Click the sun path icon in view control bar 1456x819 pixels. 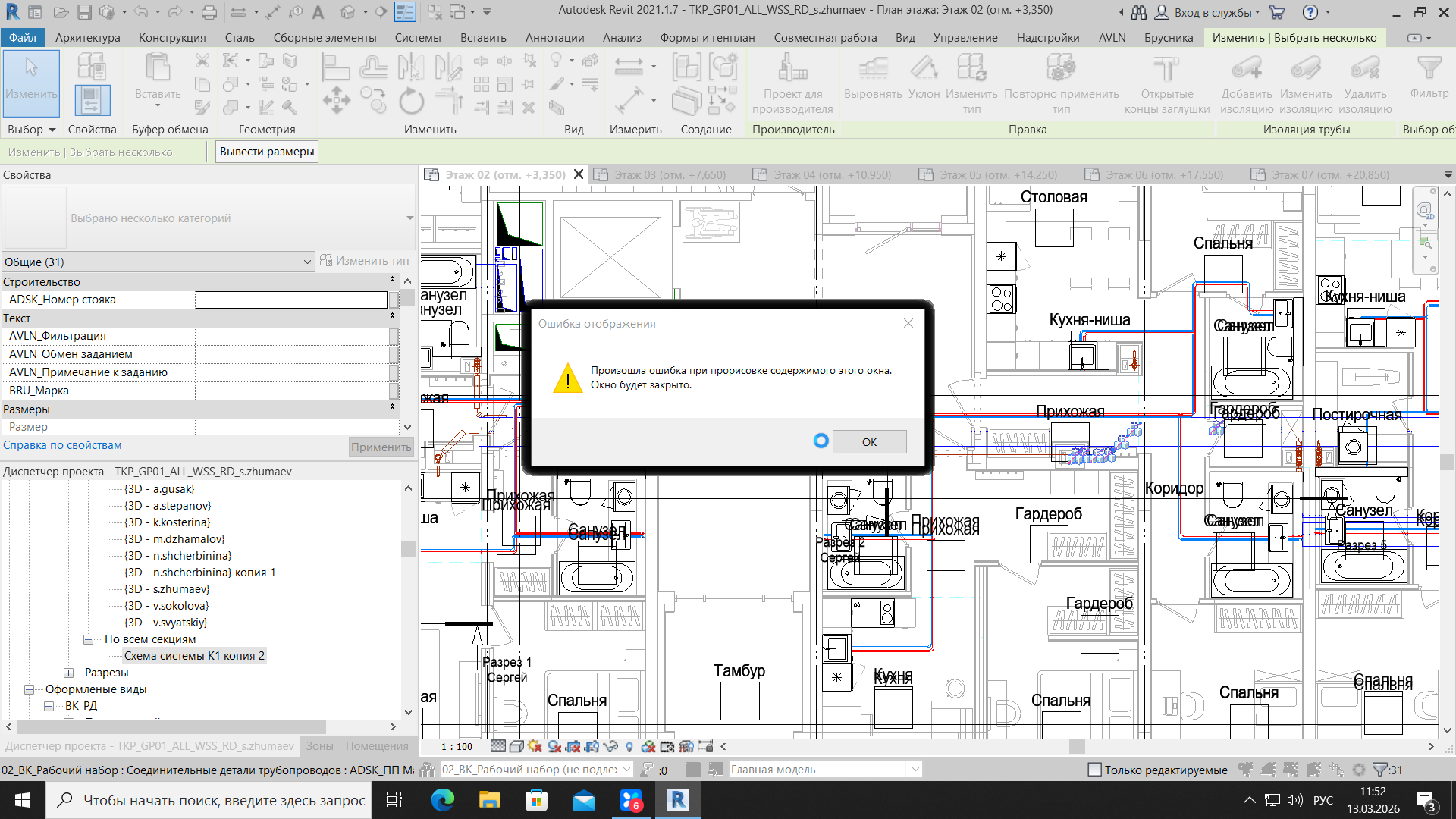point(535,747)
